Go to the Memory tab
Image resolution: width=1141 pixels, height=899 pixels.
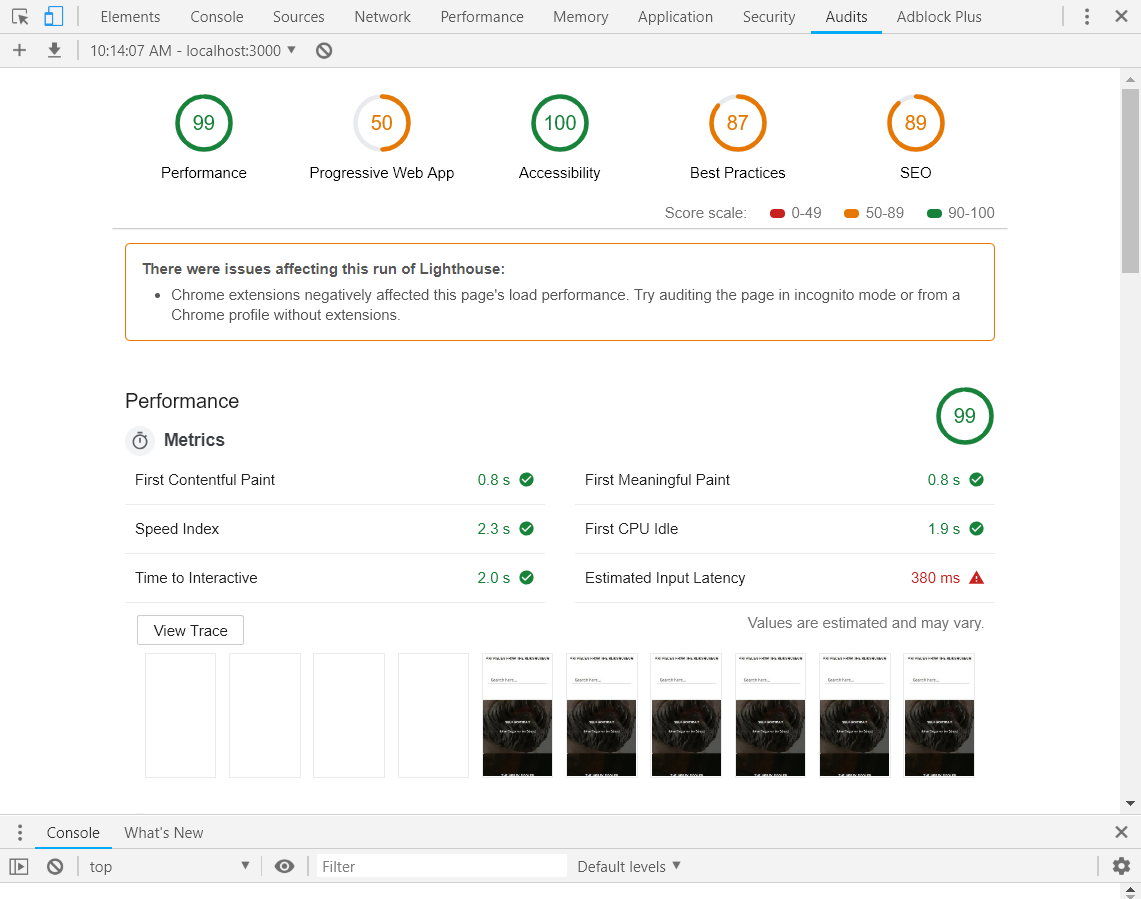pos(581,17)
